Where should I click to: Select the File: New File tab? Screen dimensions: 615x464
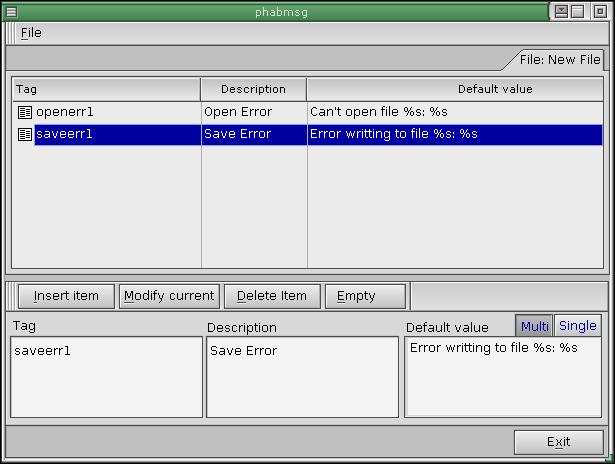(559, 60)
